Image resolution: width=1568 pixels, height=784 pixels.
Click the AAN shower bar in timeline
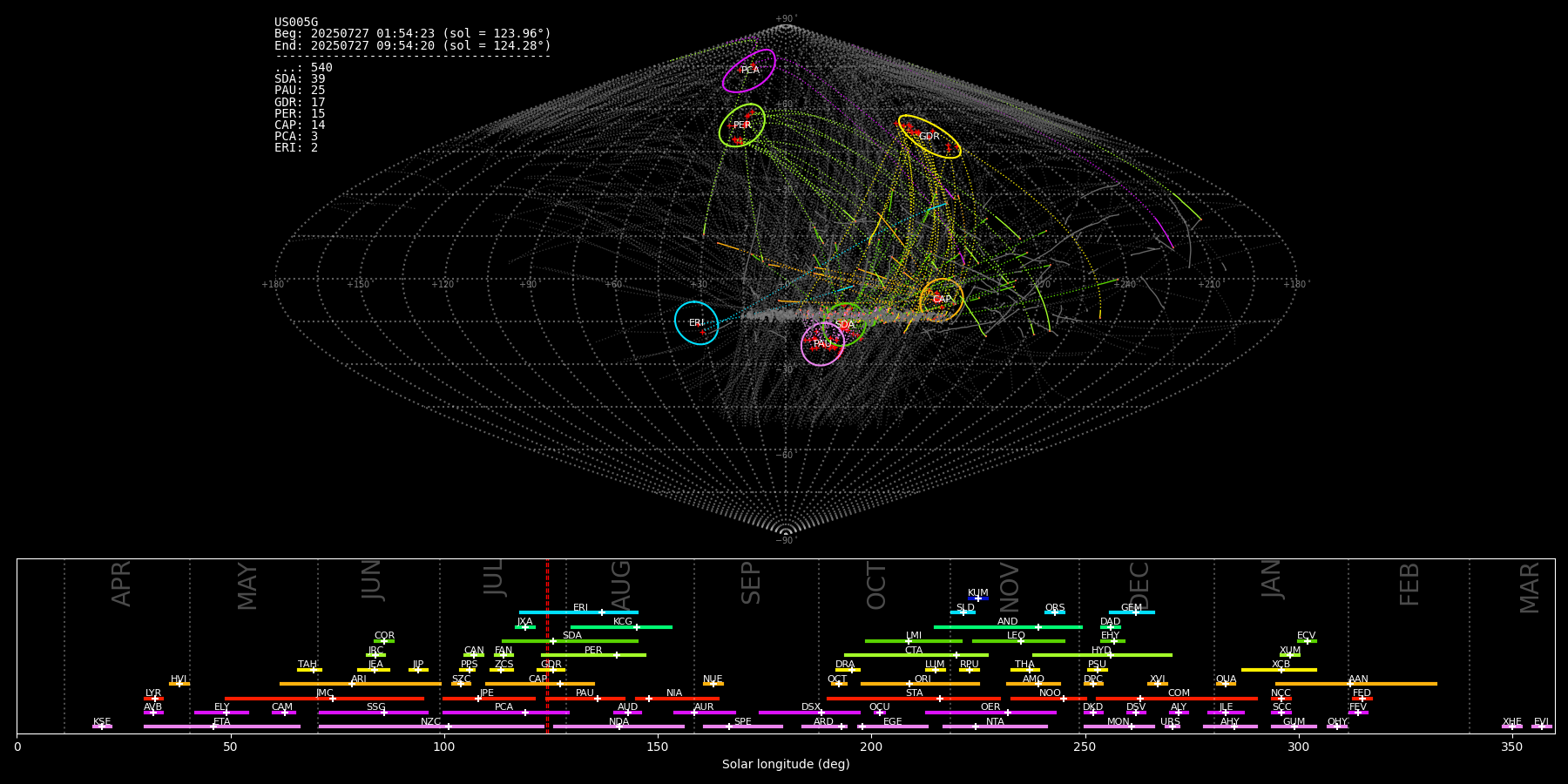click(x=1356, y=684)
